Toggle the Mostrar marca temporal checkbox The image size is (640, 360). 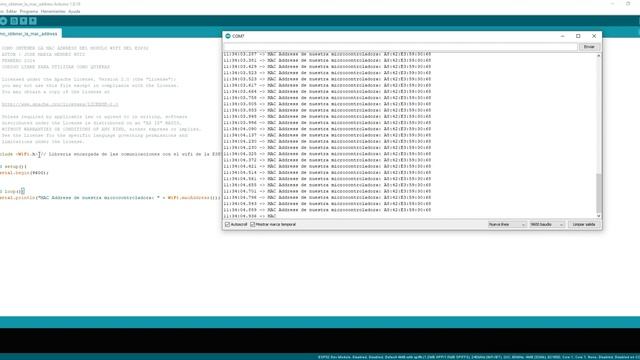pyautogui.click(x=253, y=224)
